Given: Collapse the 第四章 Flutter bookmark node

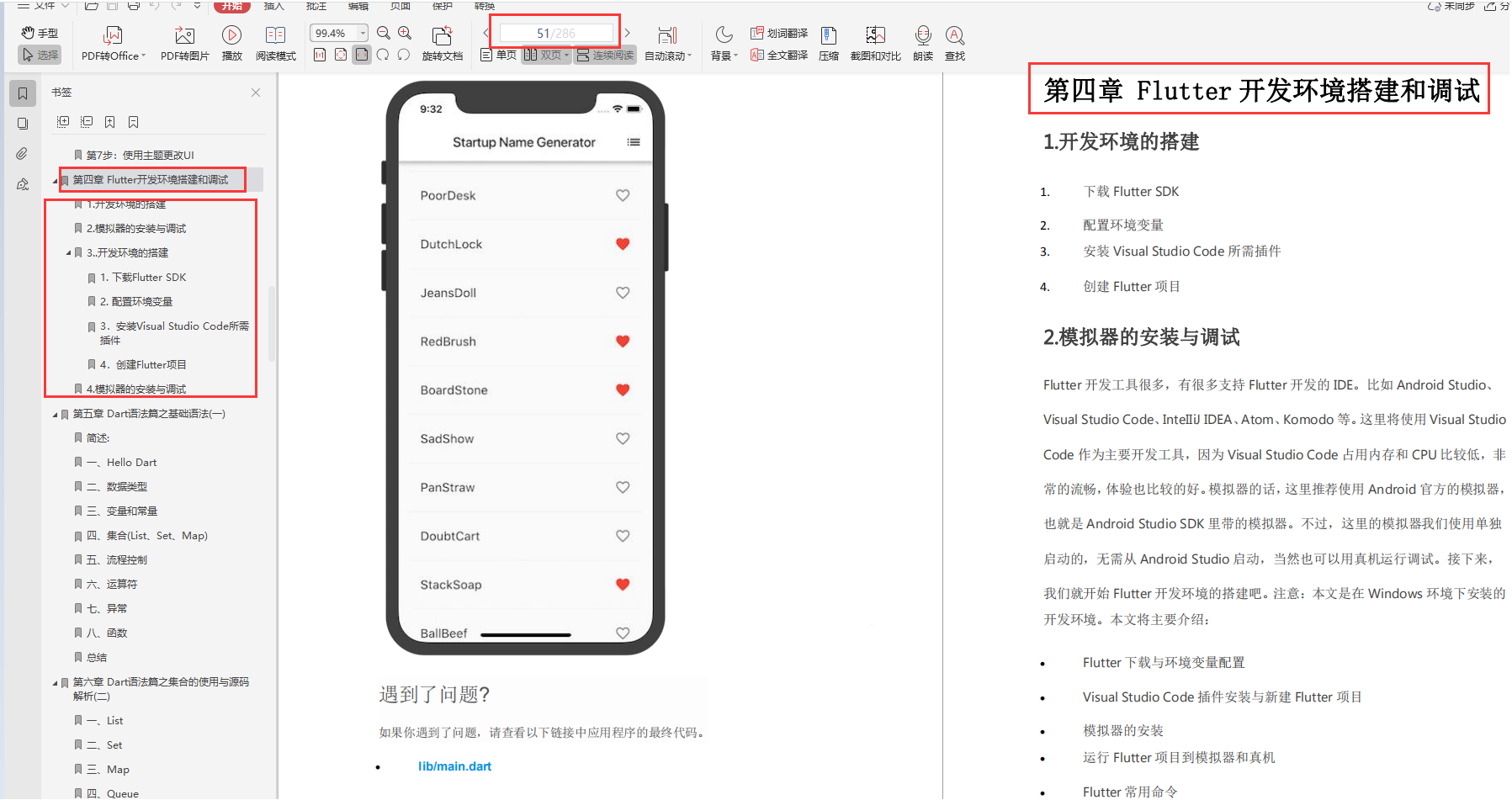Looking at the screenshot, I should pos(56,180).
